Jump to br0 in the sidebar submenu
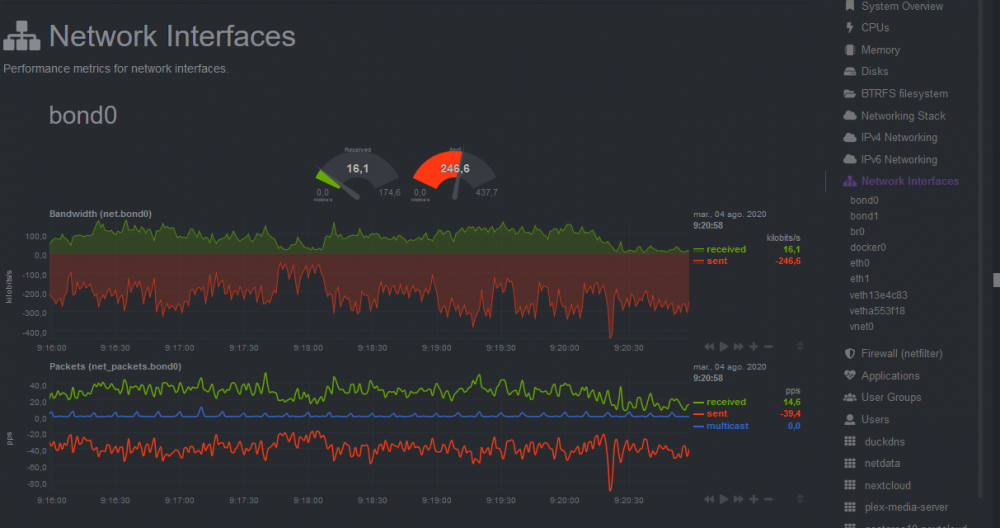The height and width of the screenshot is (528, 1000). [x=857, y=231]
